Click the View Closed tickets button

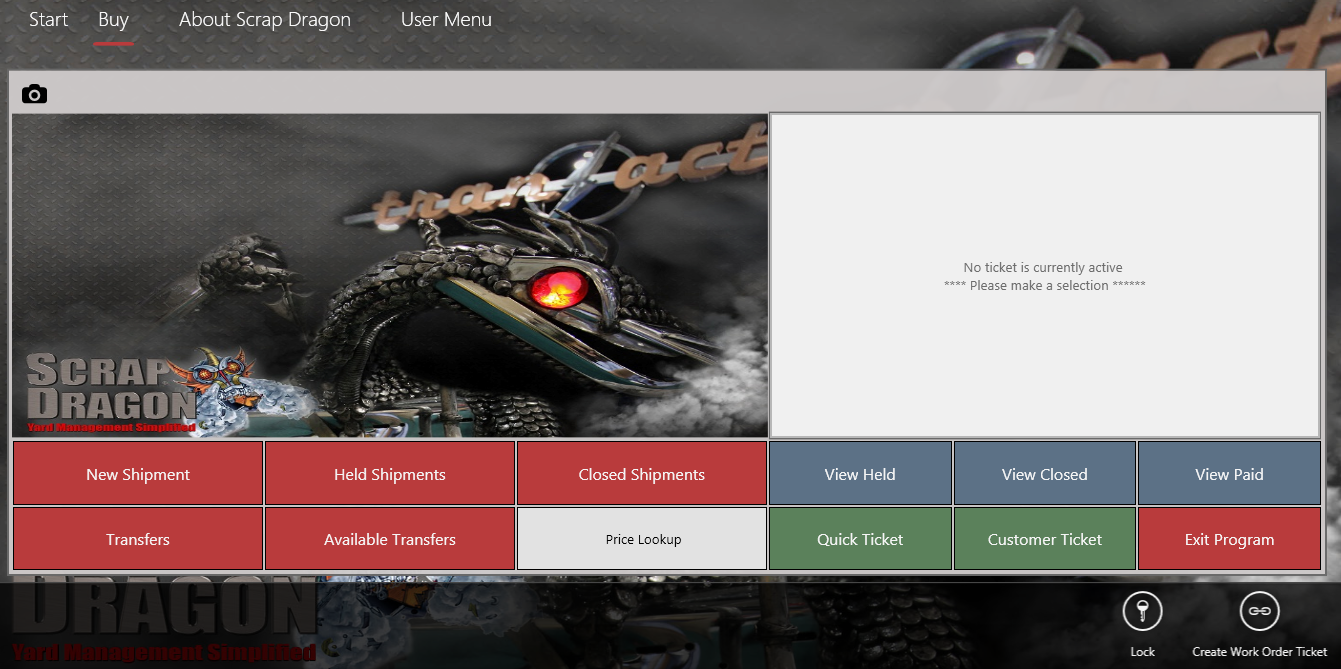[x=1045, y=474]
